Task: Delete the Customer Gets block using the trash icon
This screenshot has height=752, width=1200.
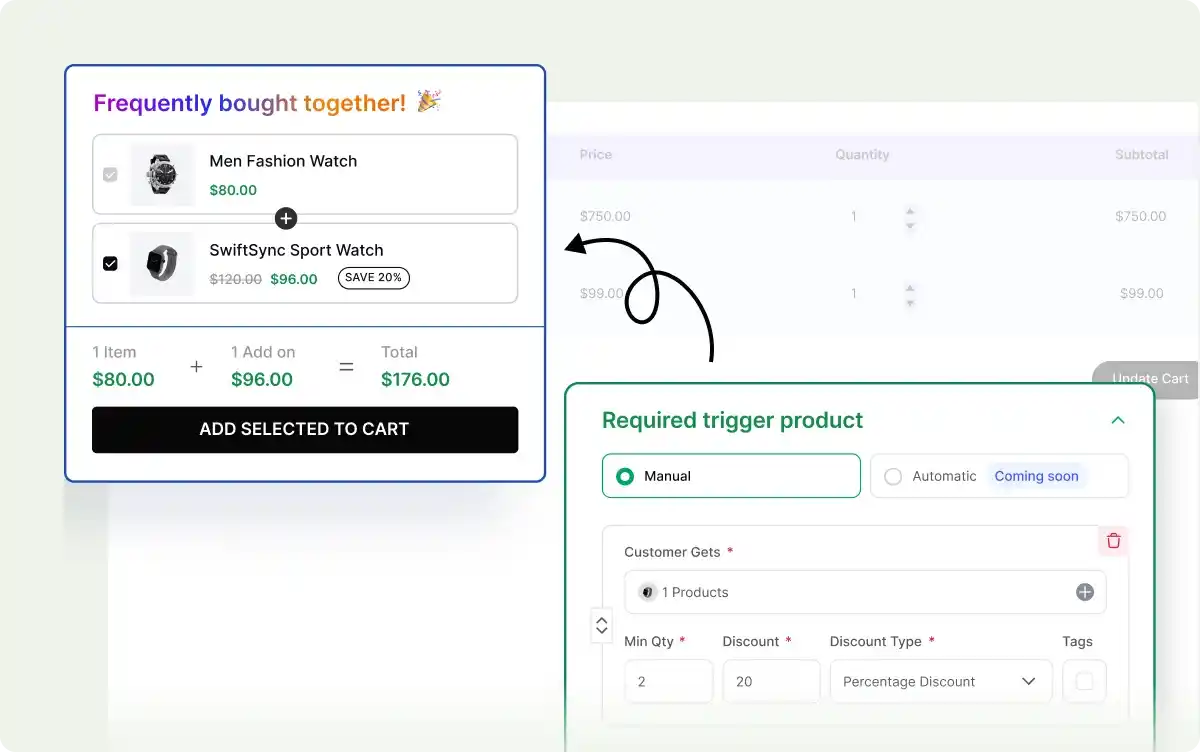Action: pyautogui.click(x=1113, y=540)
